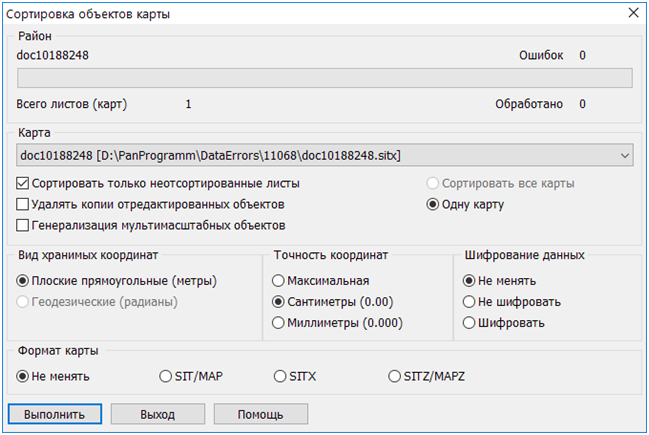
Task: Set map format to SIT/MAP
Action: (166, 377)
